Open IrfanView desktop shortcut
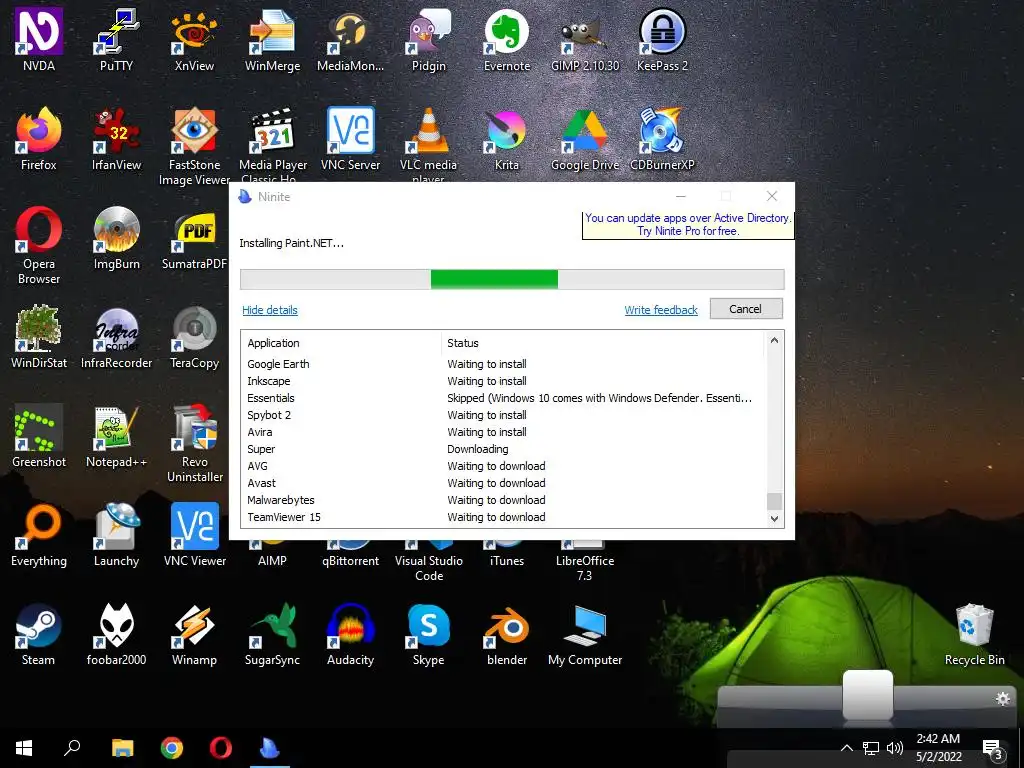 (x=116, y=138)
